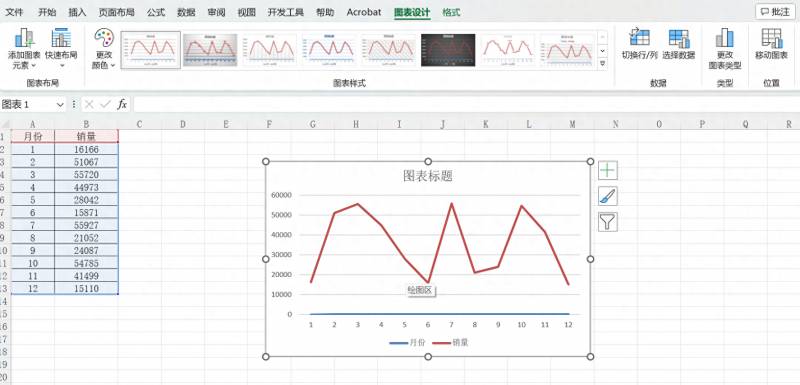This screenshot has width=800, height=385.
Task: Click Switch Row/Column (切换行/列)
Action: (x=639, y=44)
